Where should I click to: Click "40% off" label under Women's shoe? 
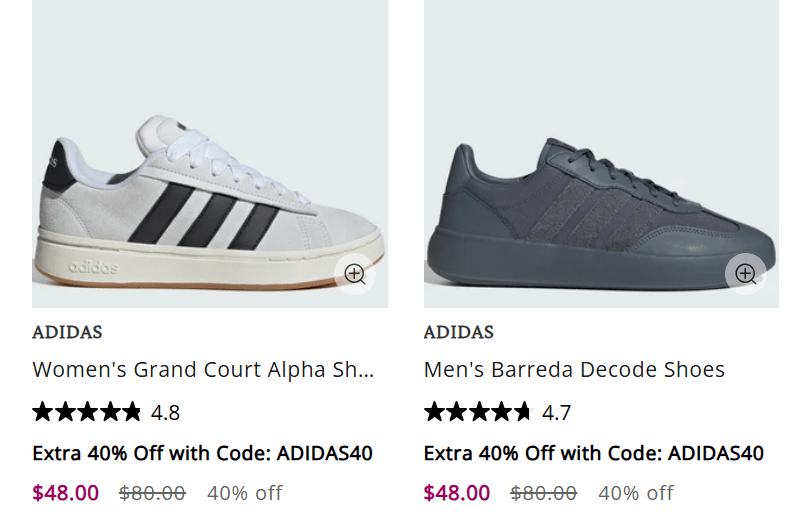245,493
